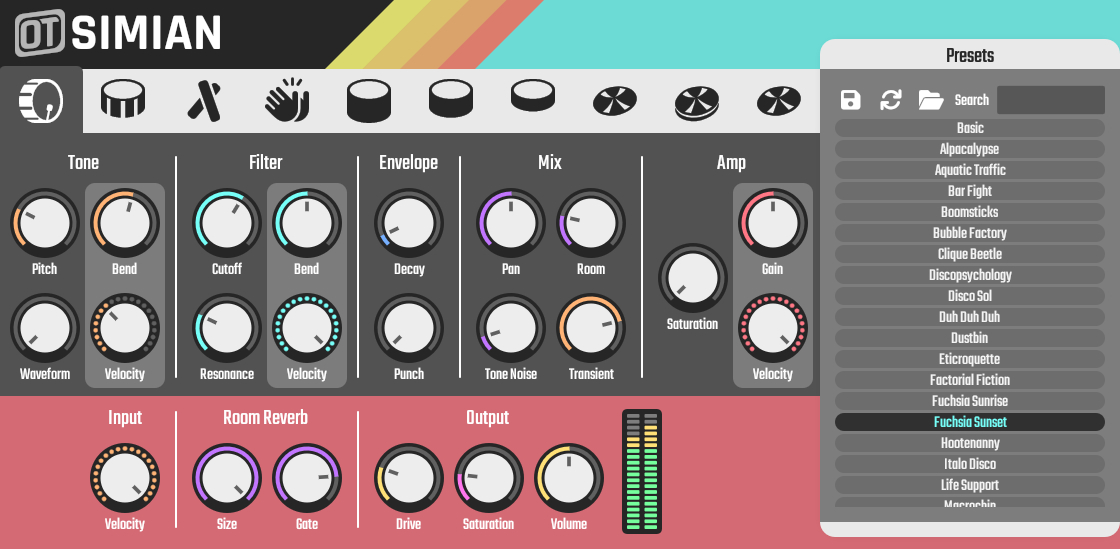Pick the Italo Disco preset
This screenshot has height=549, width=1120.
(x=970, y=464)
